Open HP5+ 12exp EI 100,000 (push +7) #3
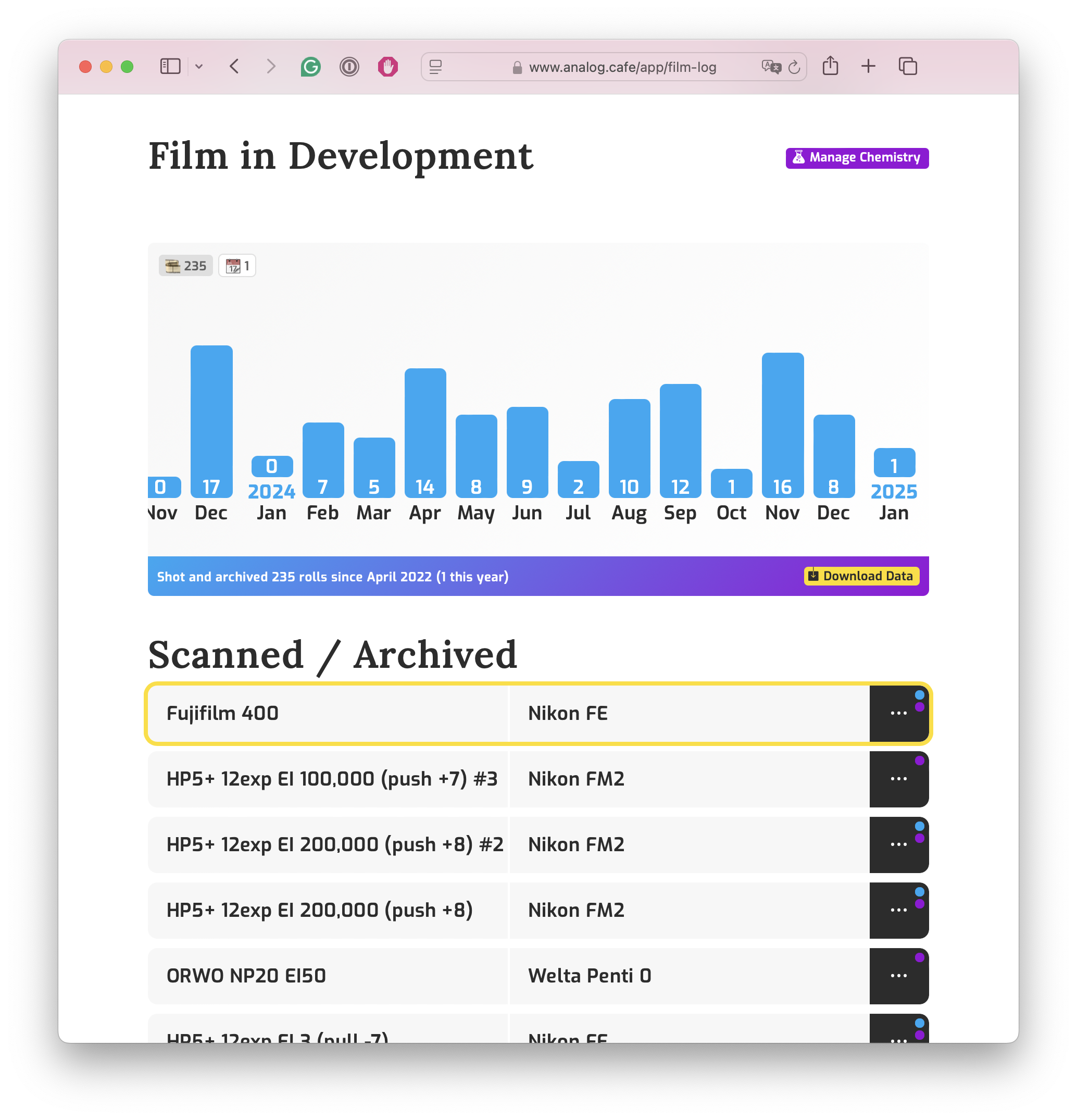 pyautogui.click(x=328, y=779)
